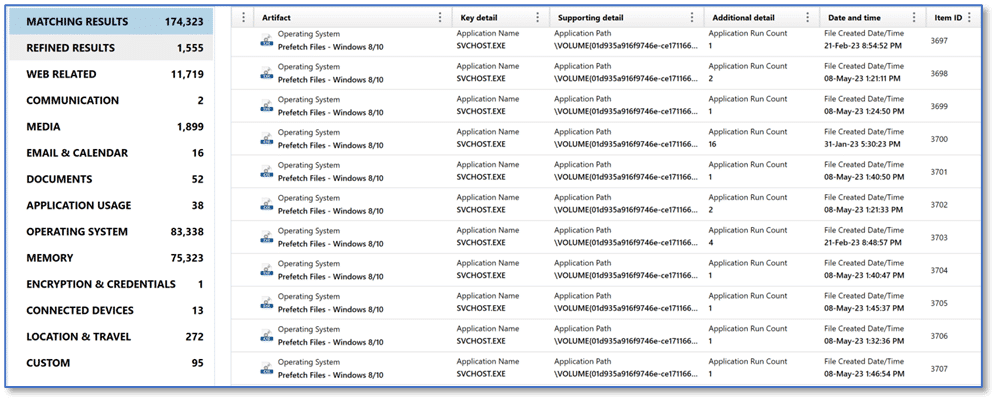The height and width of the screenshot is (401, 996).
Task: Sort by Key detail column header
Action: [479, 18]
